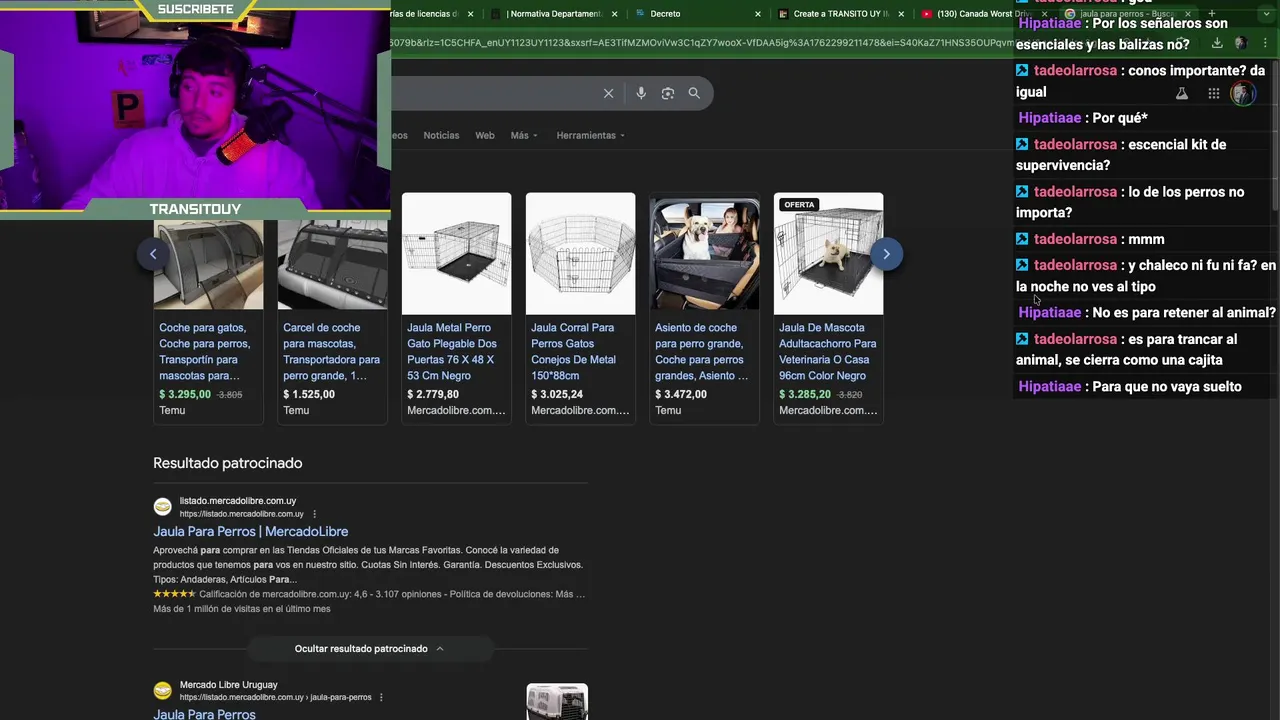Open options menu for Mercado Libre Uruguay result
The image size is (1280, 720).
(x=381, y=697)
